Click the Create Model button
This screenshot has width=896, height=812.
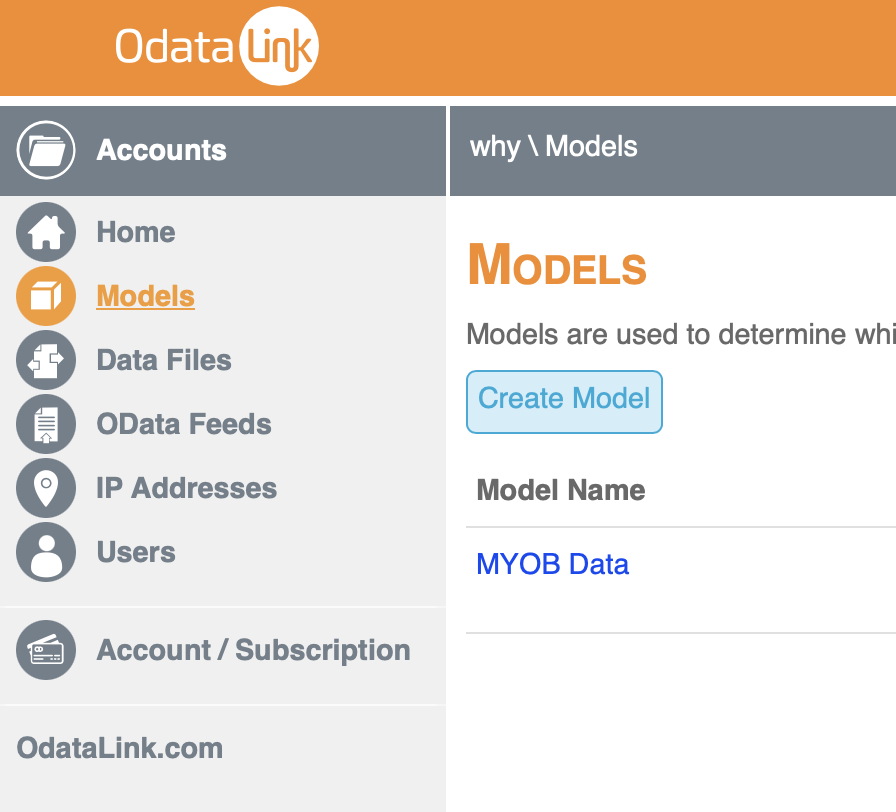click(x=565, y=402)
